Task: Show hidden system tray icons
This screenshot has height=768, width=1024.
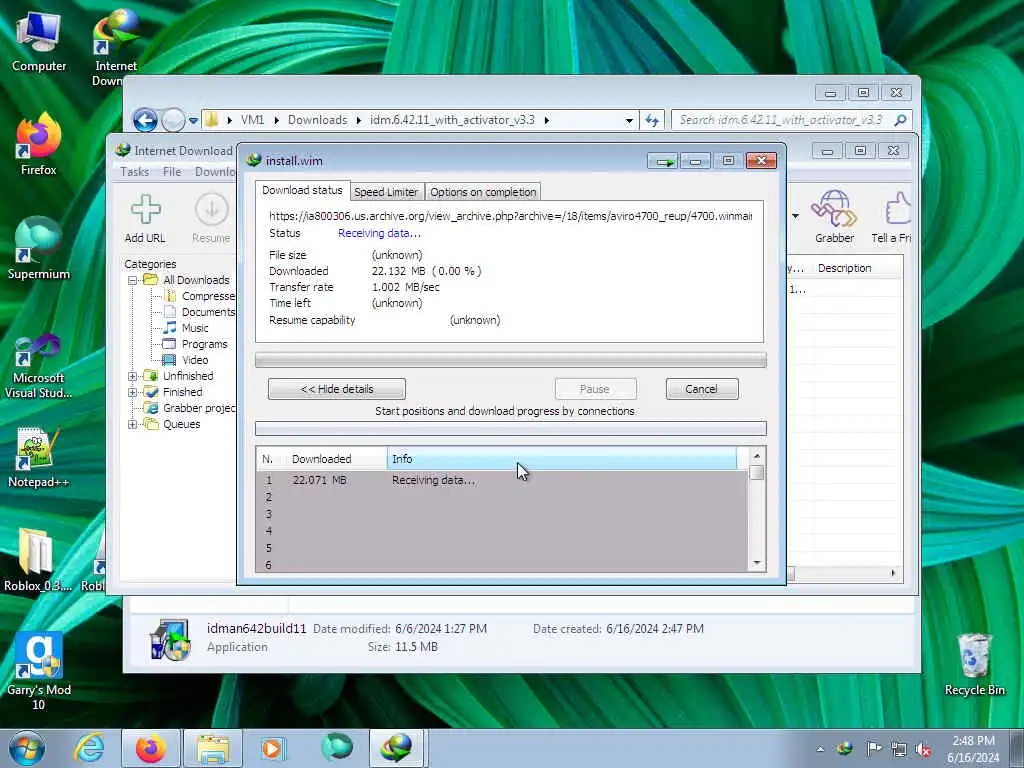Action: pos(820,749)
